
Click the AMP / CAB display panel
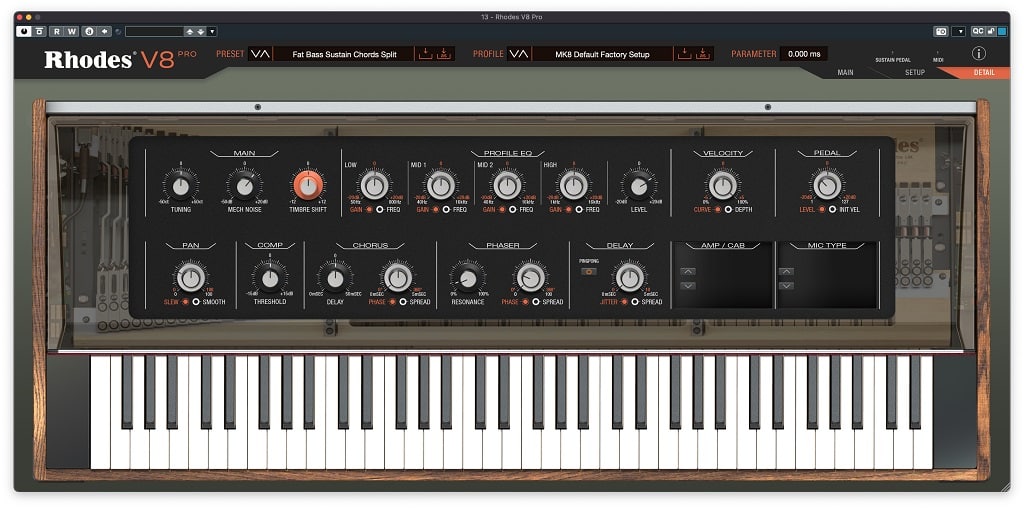723,275
